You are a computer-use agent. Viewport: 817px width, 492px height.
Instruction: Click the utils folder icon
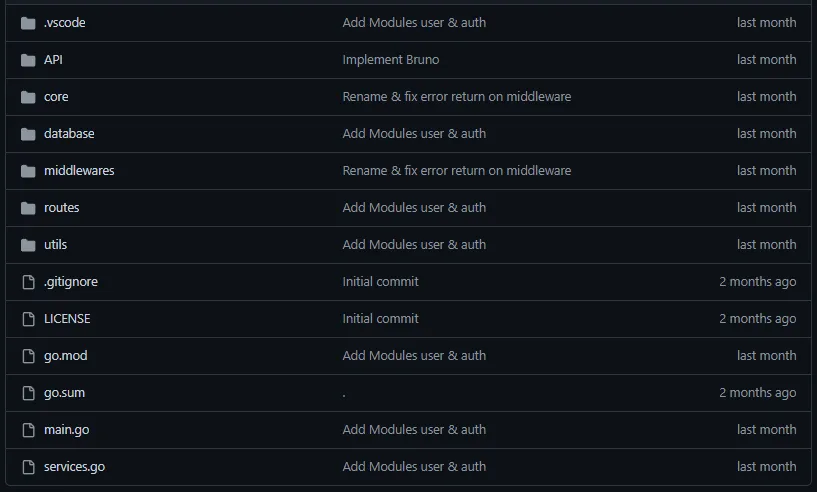pyautogui.click(x=28, y=245)
